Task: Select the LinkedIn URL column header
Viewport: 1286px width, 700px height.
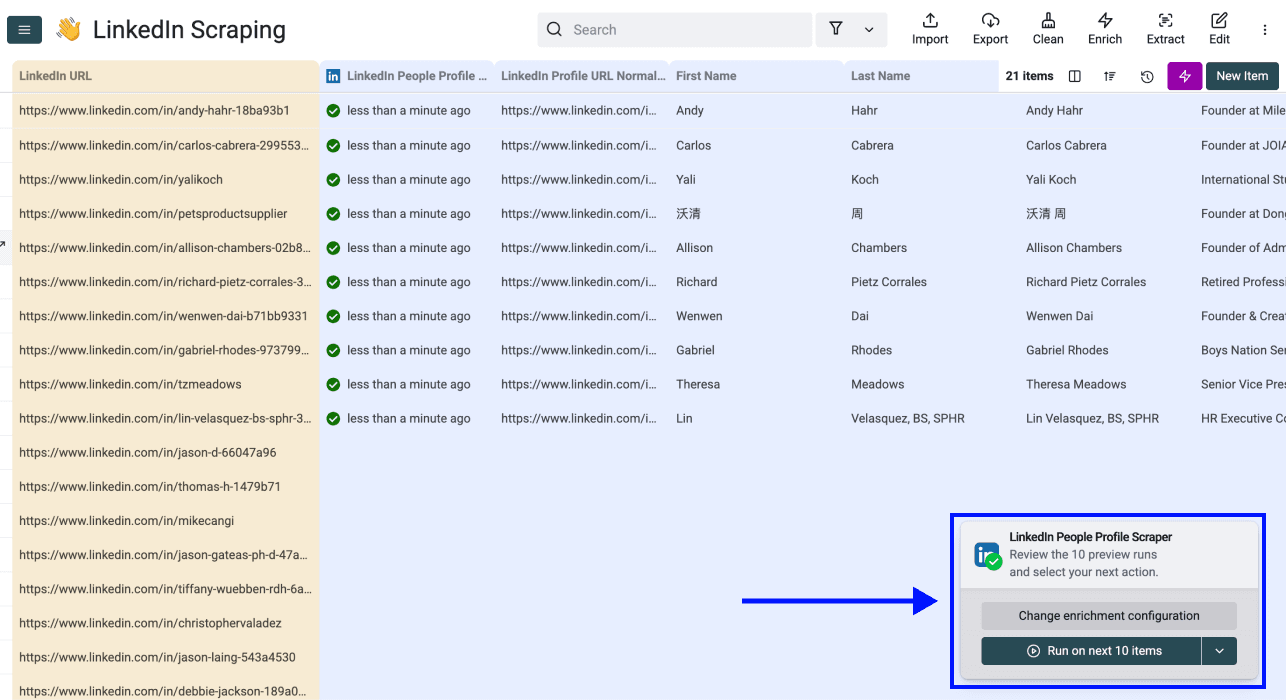Action: click(56, 76)
